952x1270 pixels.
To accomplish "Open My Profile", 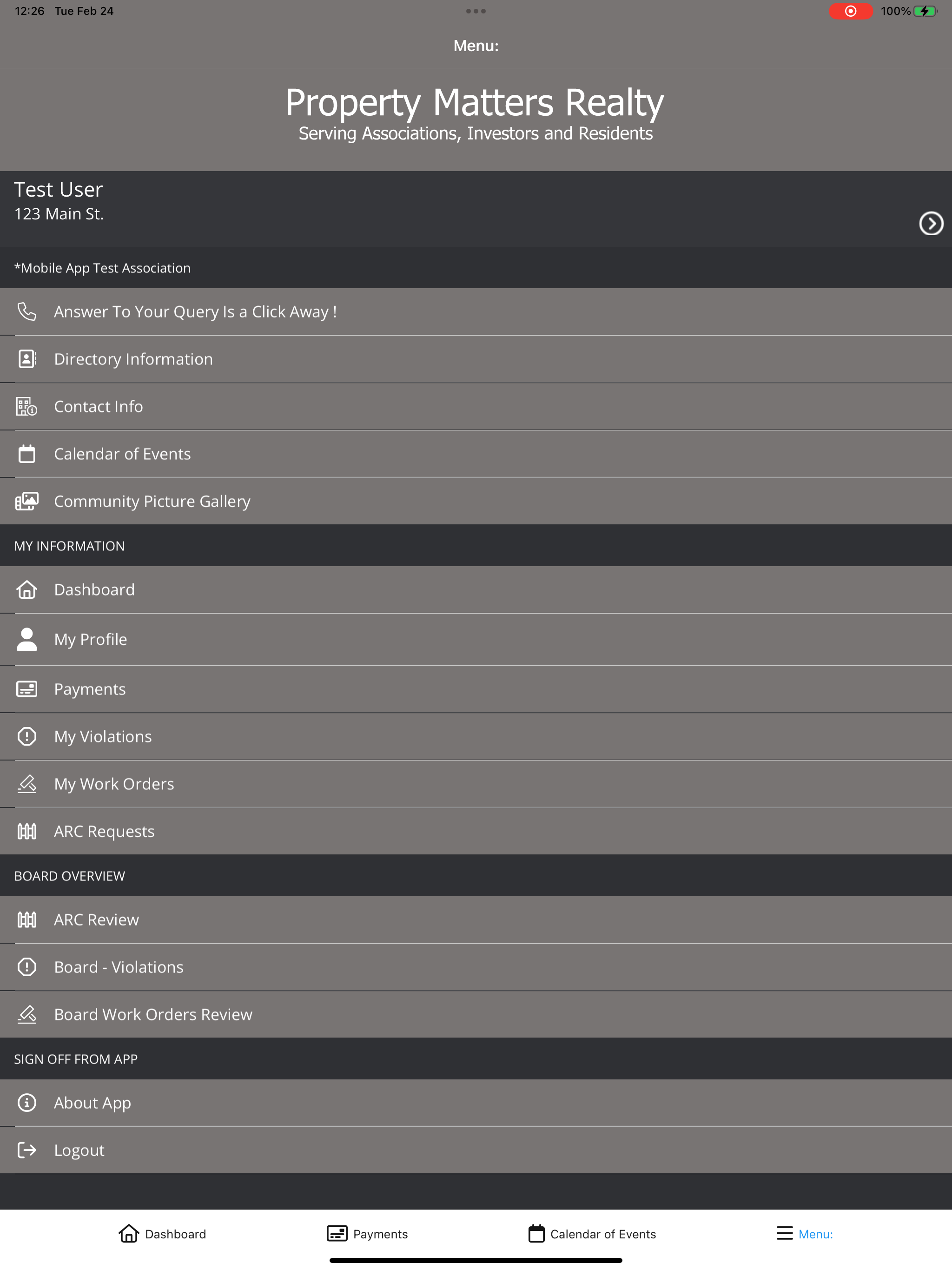I will (x=476, y=639).
